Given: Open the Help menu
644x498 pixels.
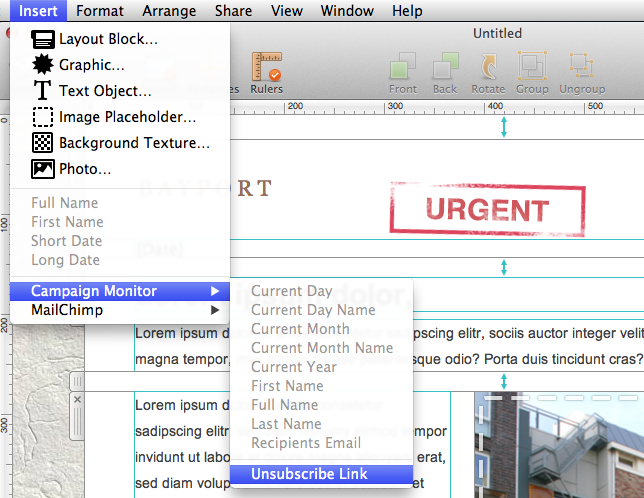Looking at the screenshot, I should coord(407,11).
